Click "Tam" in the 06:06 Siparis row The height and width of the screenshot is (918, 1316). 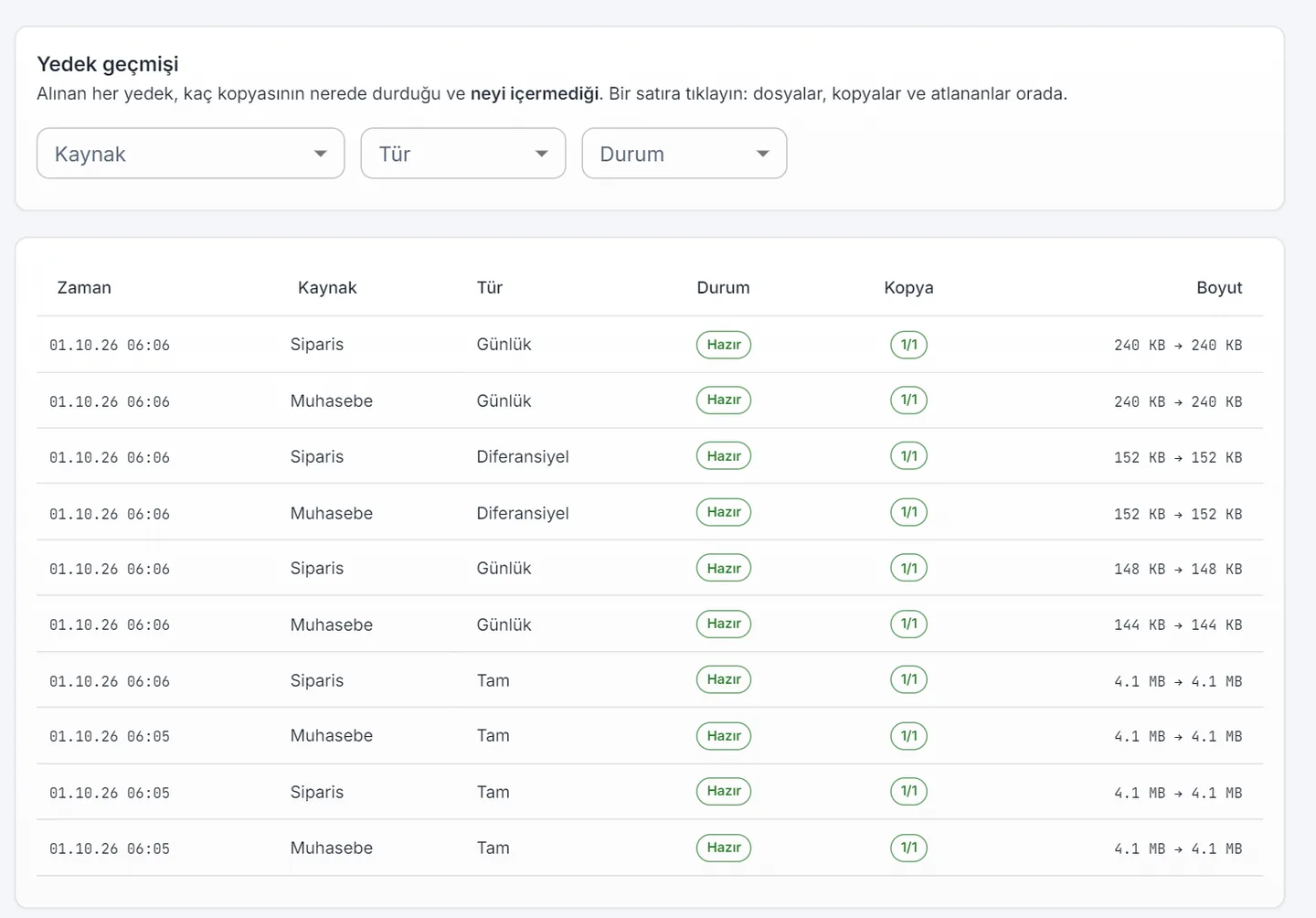tap(493, 680)
